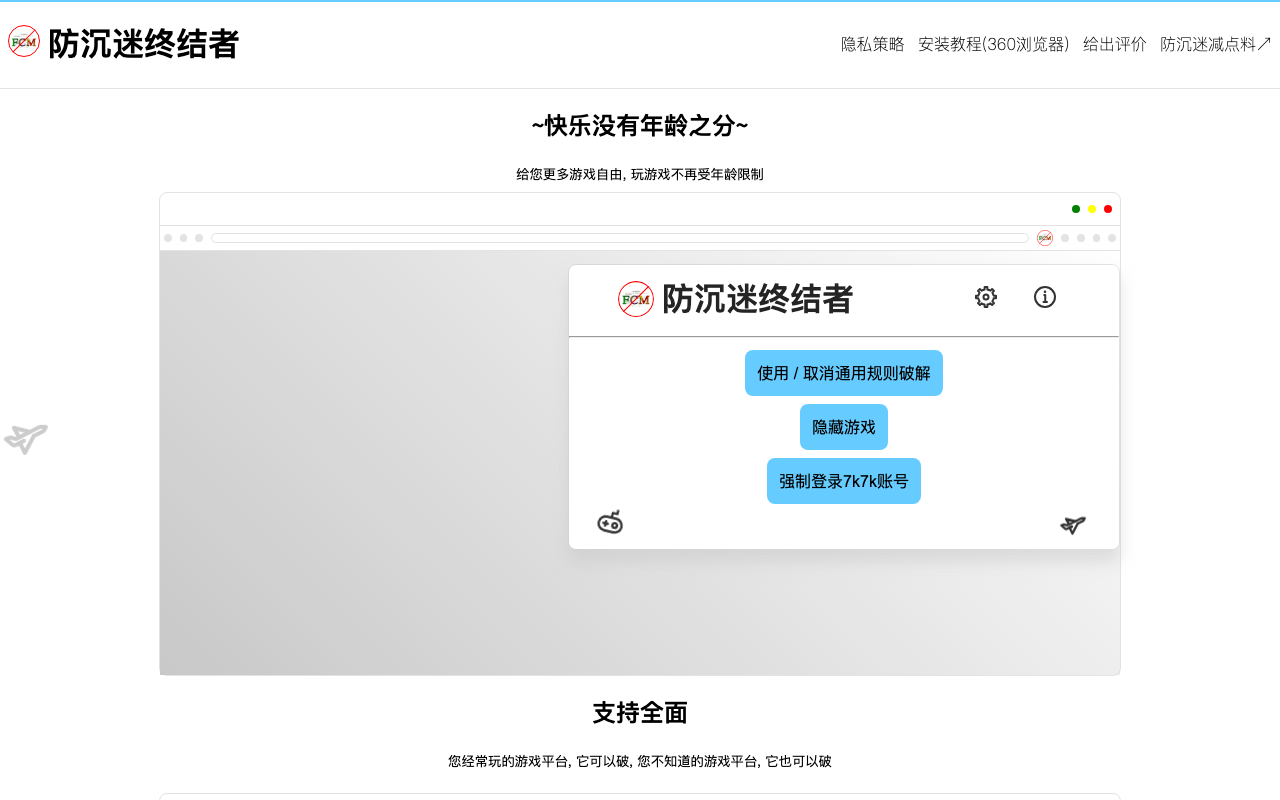Image resolution: width=1280 pixels, height=800 pixels.
Task: Click the yellow dot in mock window
Action: click(1092, 209)
